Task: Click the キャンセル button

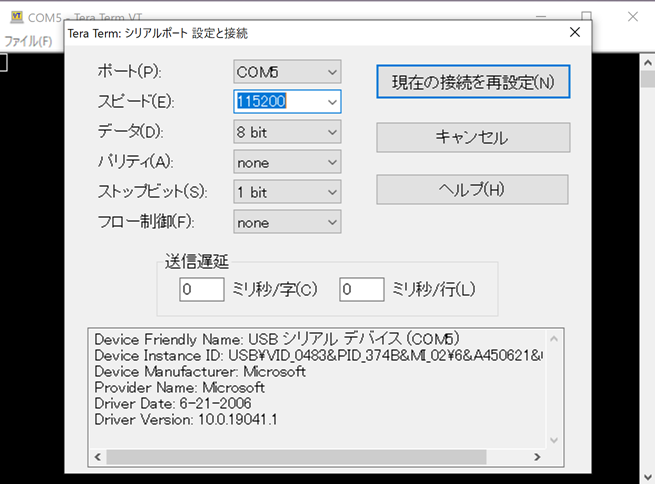Action: [x=473, y=137]
